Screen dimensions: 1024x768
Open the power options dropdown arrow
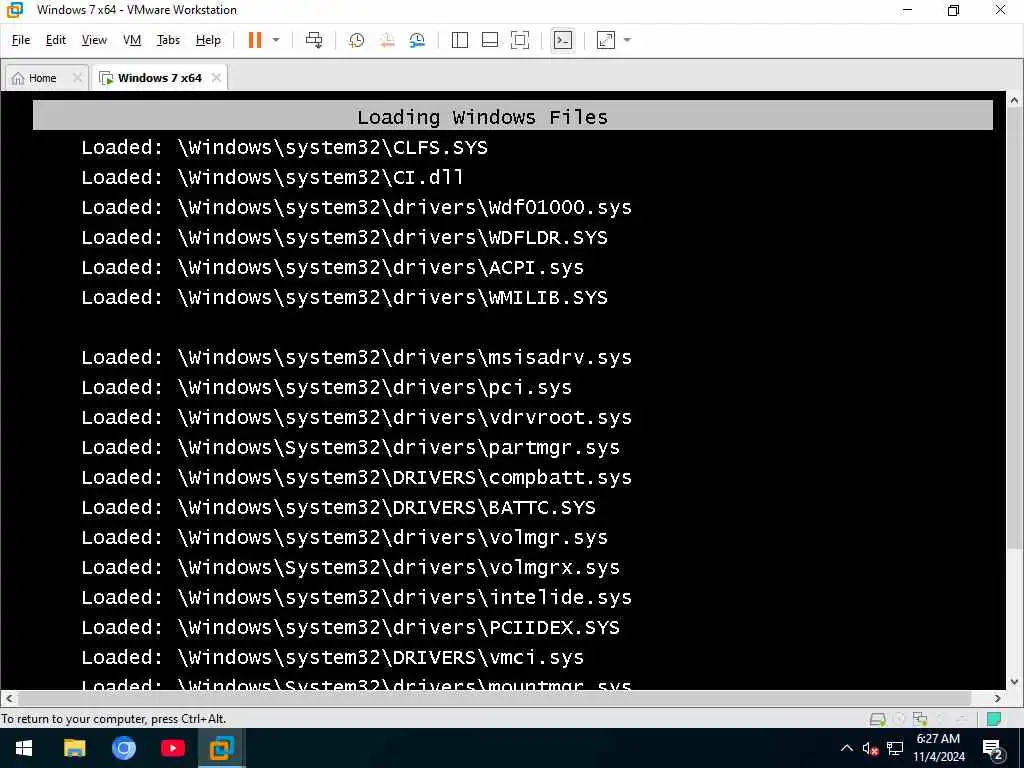(276, 40)
